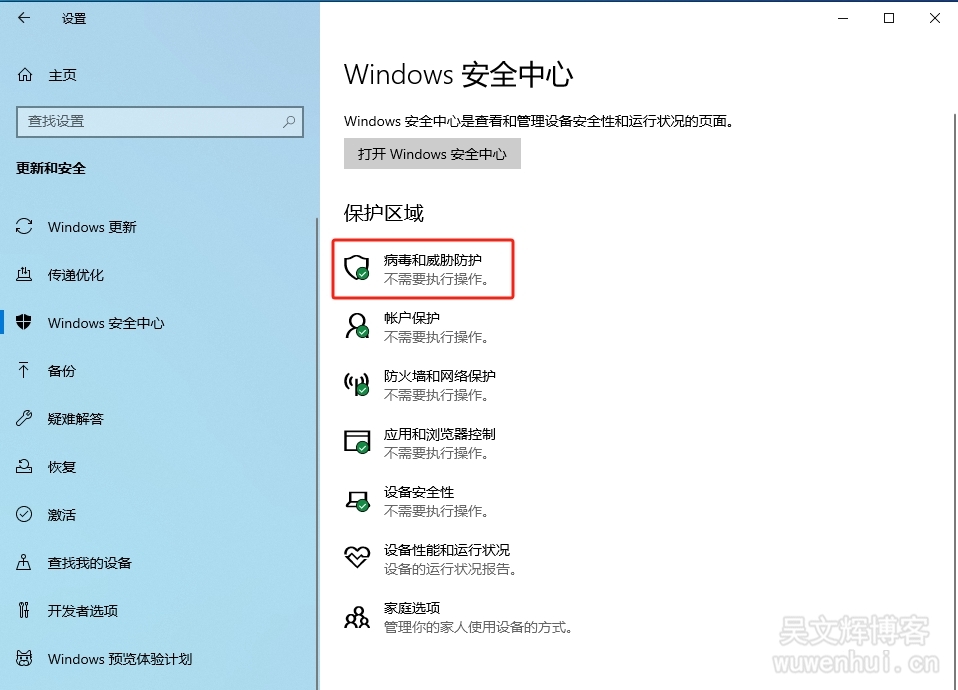This screenshot has height=690, width=958.
Task: Open Windows 更新 in the sidebar
Action: coord(92,227)
